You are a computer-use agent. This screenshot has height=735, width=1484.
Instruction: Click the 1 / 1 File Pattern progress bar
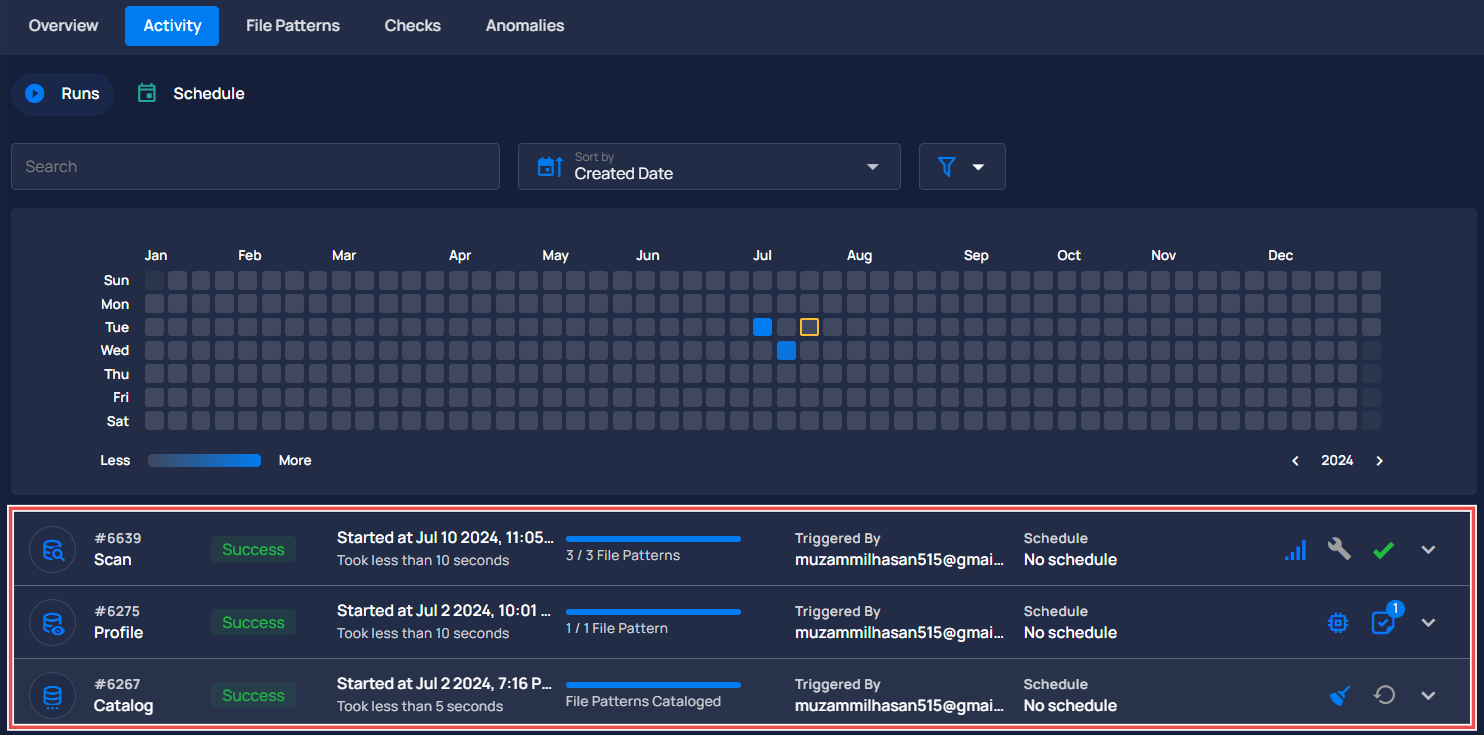point(653,612)
